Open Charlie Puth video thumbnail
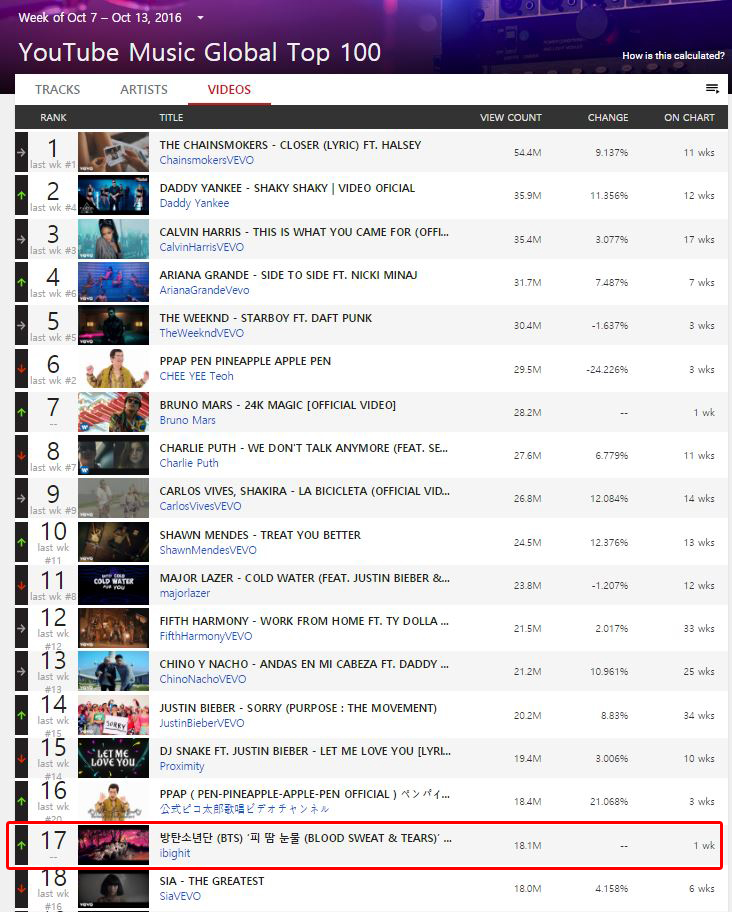The height and width of the screenshot is (912, 732). [113, 455]
